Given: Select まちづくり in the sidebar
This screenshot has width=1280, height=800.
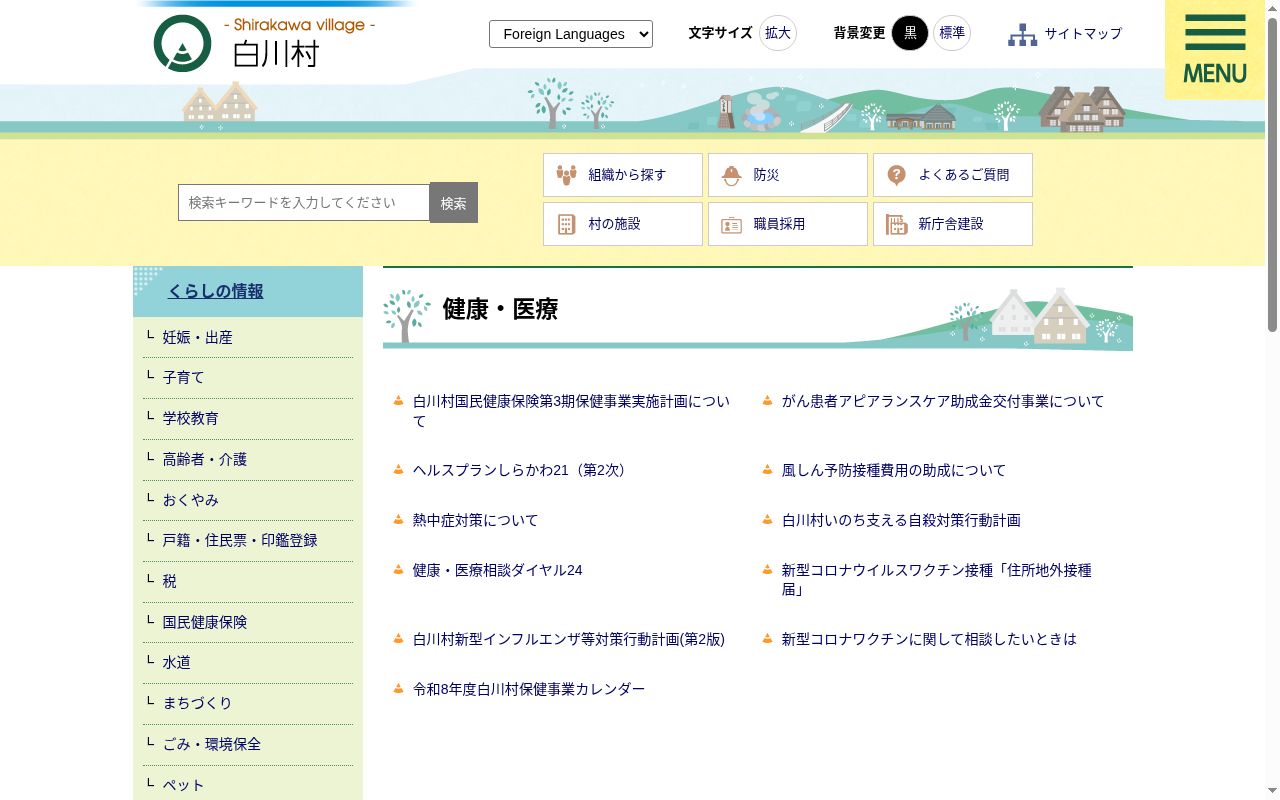Looking at the screenshot, I should pyautogui.click(x=198, y=703).
